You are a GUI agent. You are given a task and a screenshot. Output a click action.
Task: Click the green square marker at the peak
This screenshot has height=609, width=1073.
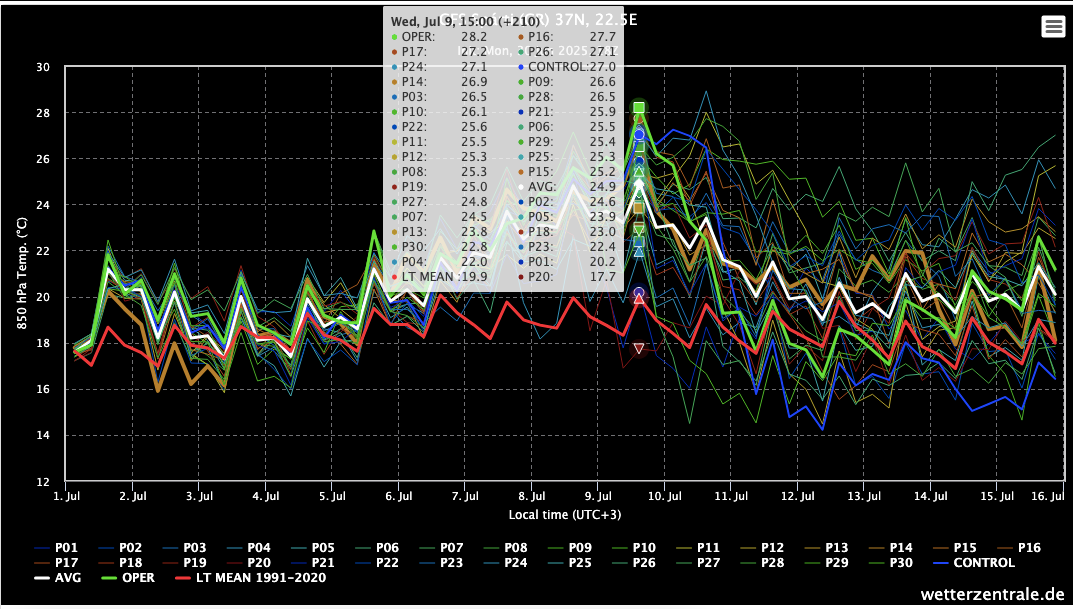click(x=637, y=105)
